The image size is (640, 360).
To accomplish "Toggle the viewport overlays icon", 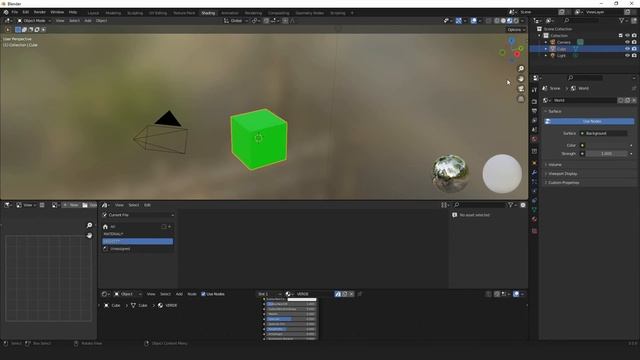I will [x=473, y=20].
